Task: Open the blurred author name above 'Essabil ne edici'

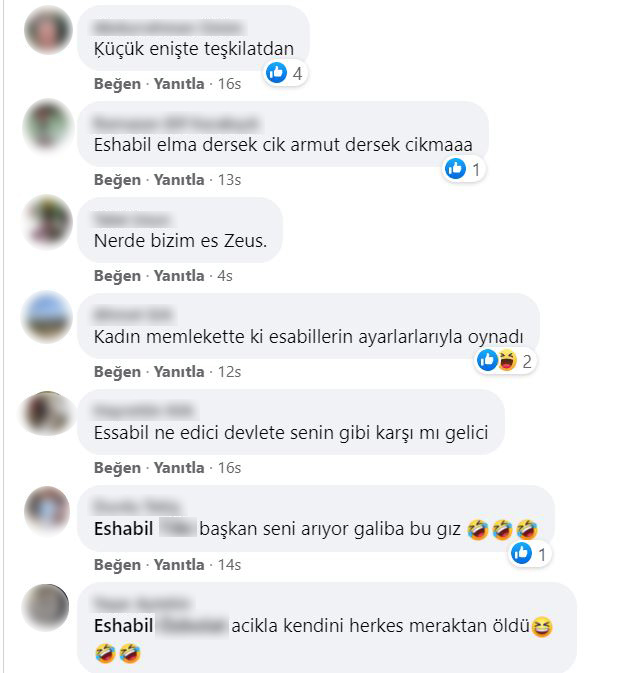Action: (144, 411)
